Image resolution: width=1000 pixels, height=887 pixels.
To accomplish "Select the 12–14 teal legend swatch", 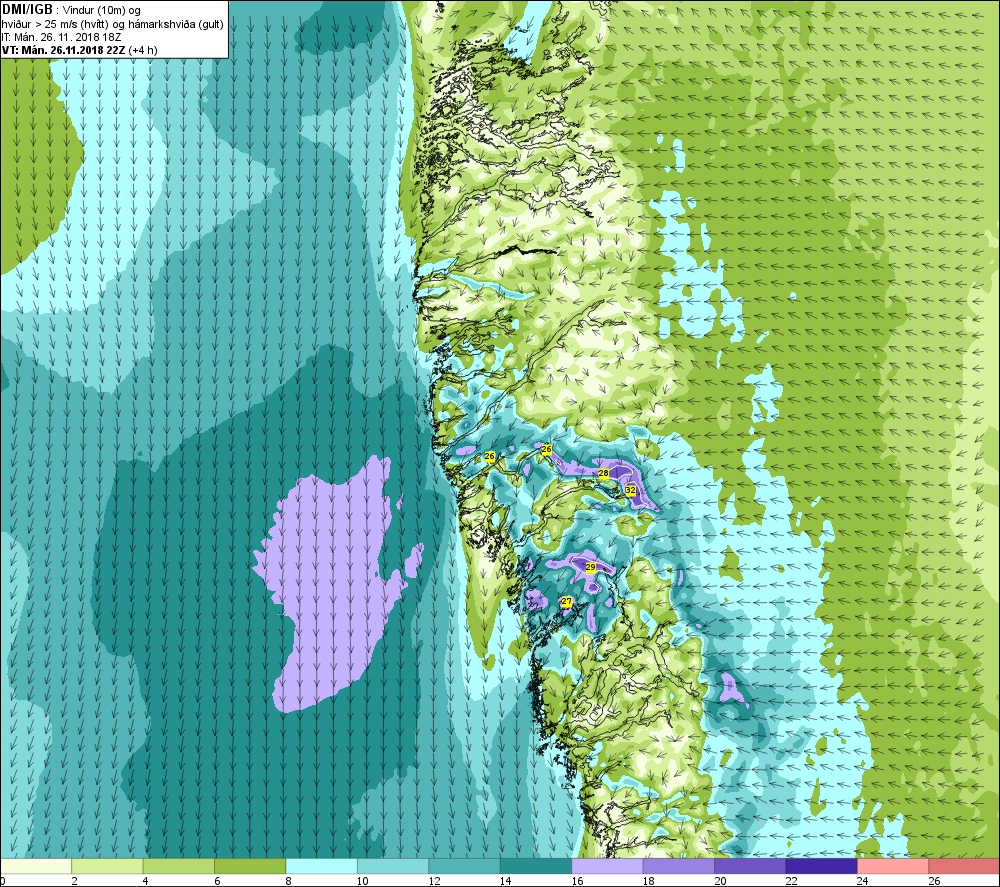I will 464,866.
